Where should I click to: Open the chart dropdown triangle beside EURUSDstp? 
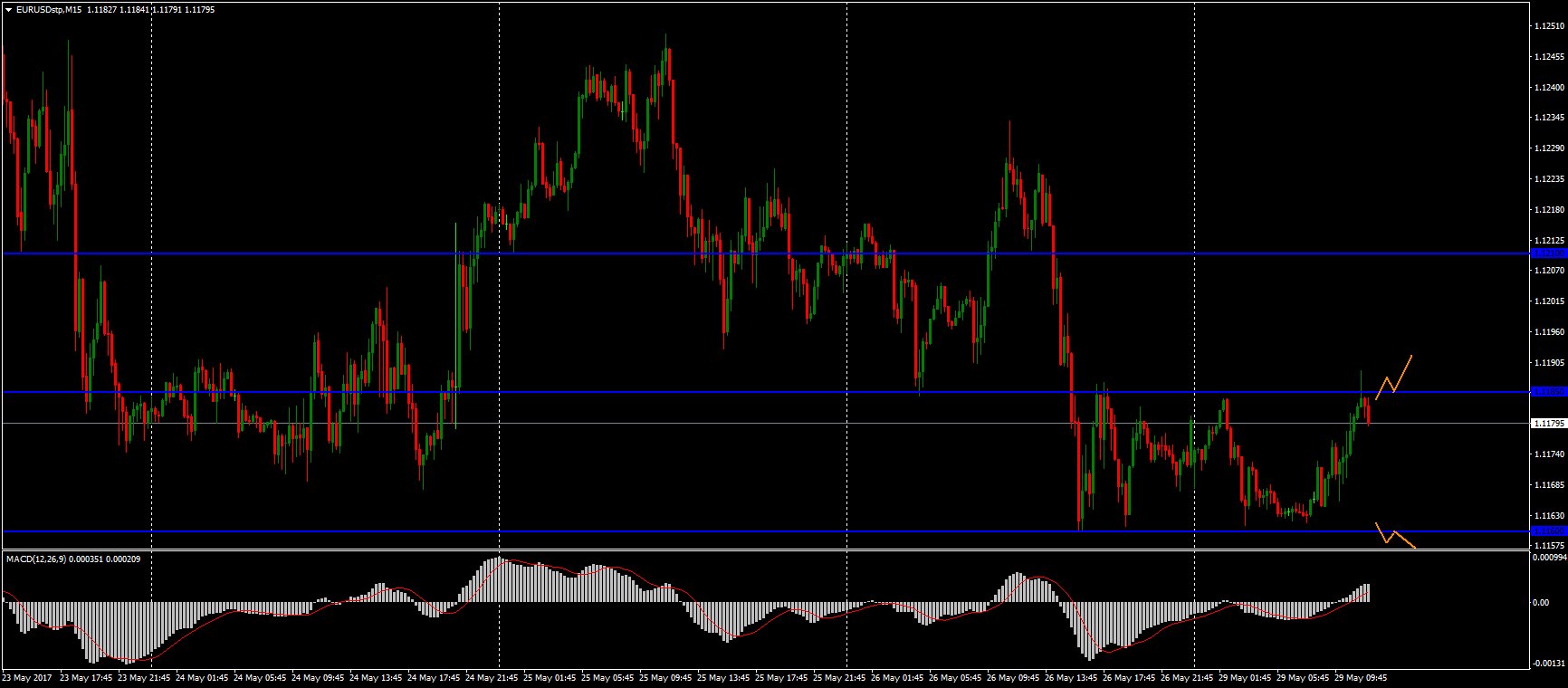point(8,10)
